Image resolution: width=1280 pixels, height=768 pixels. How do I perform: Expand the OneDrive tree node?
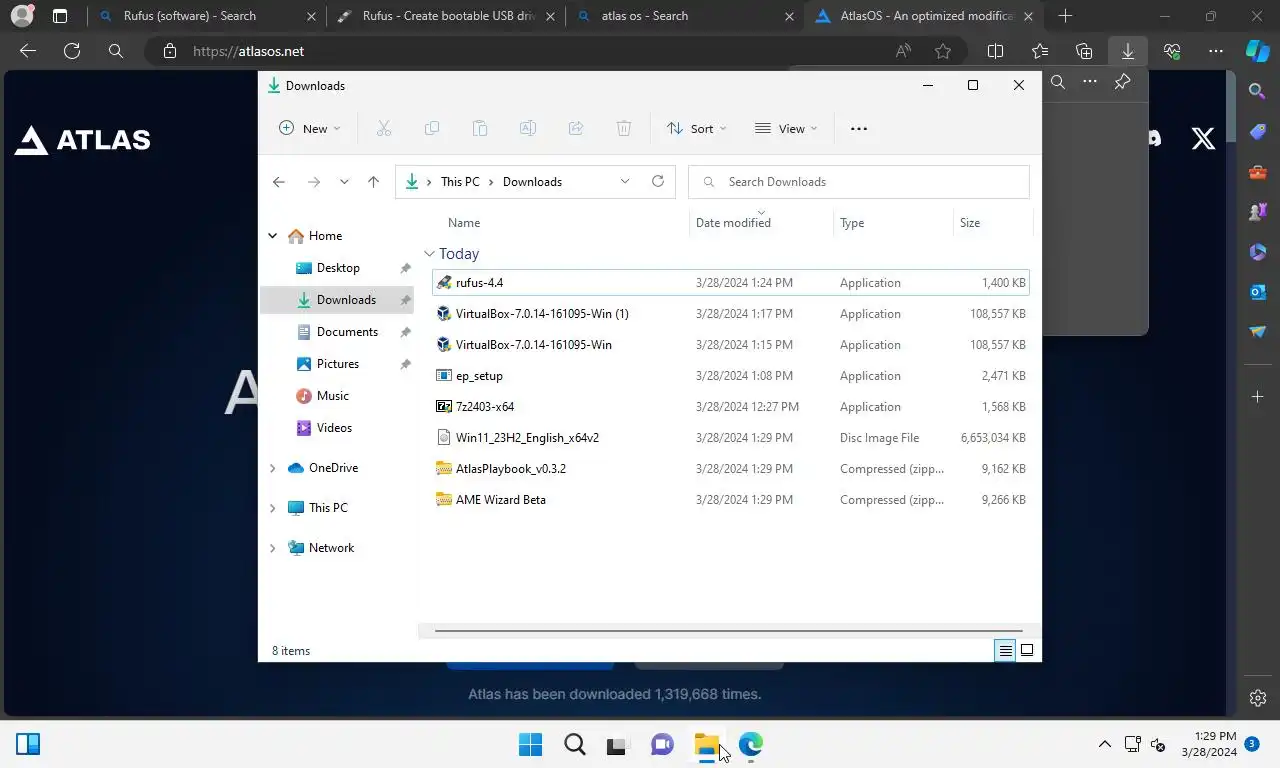pos(272,468)
